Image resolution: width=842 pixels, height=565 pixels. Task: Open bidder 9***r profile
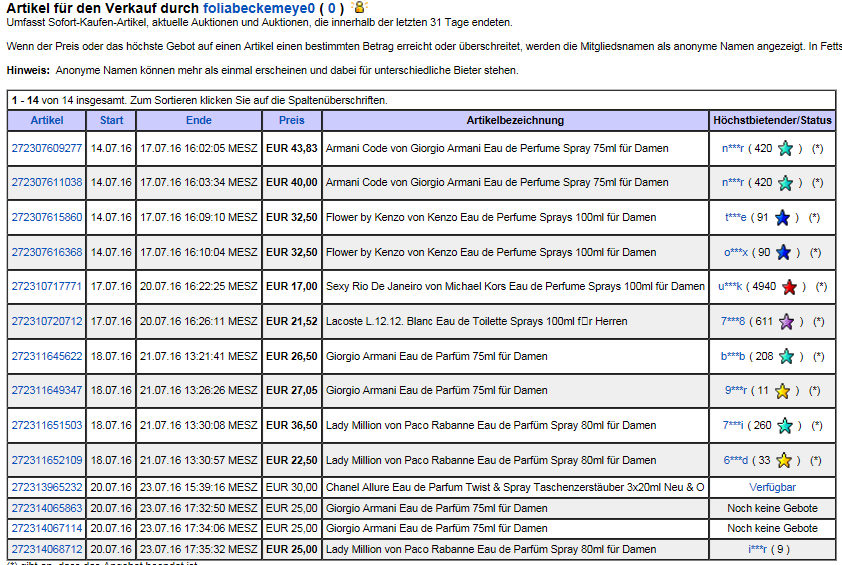pos(736,390)
